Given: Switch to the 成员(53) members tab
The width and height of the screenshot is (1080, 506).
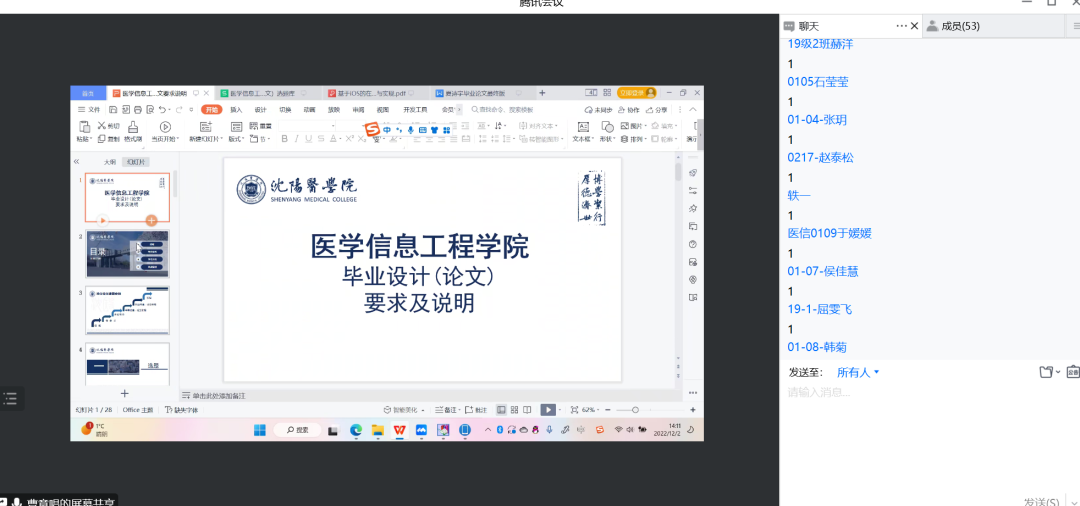Looking at the screenshot, I should tap(954, 26).
